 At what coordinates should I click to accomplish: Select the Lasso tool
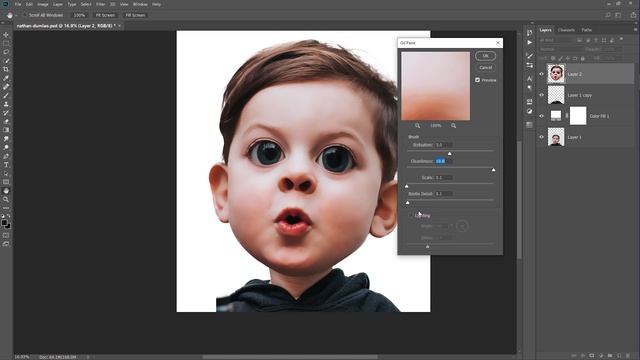coord(6,52)
